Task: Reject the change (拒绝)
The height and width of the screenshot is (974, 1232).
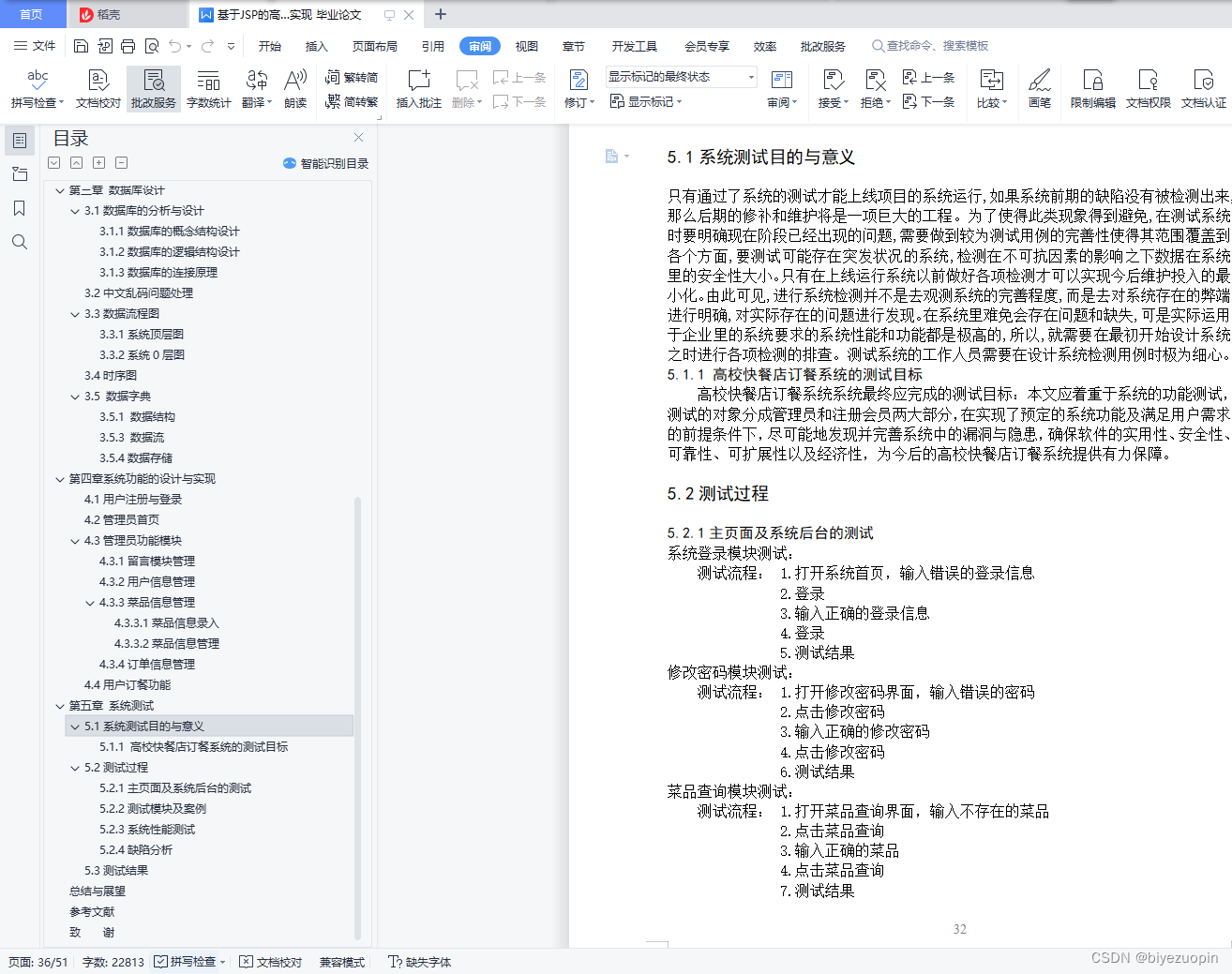Action: [876, 88]
